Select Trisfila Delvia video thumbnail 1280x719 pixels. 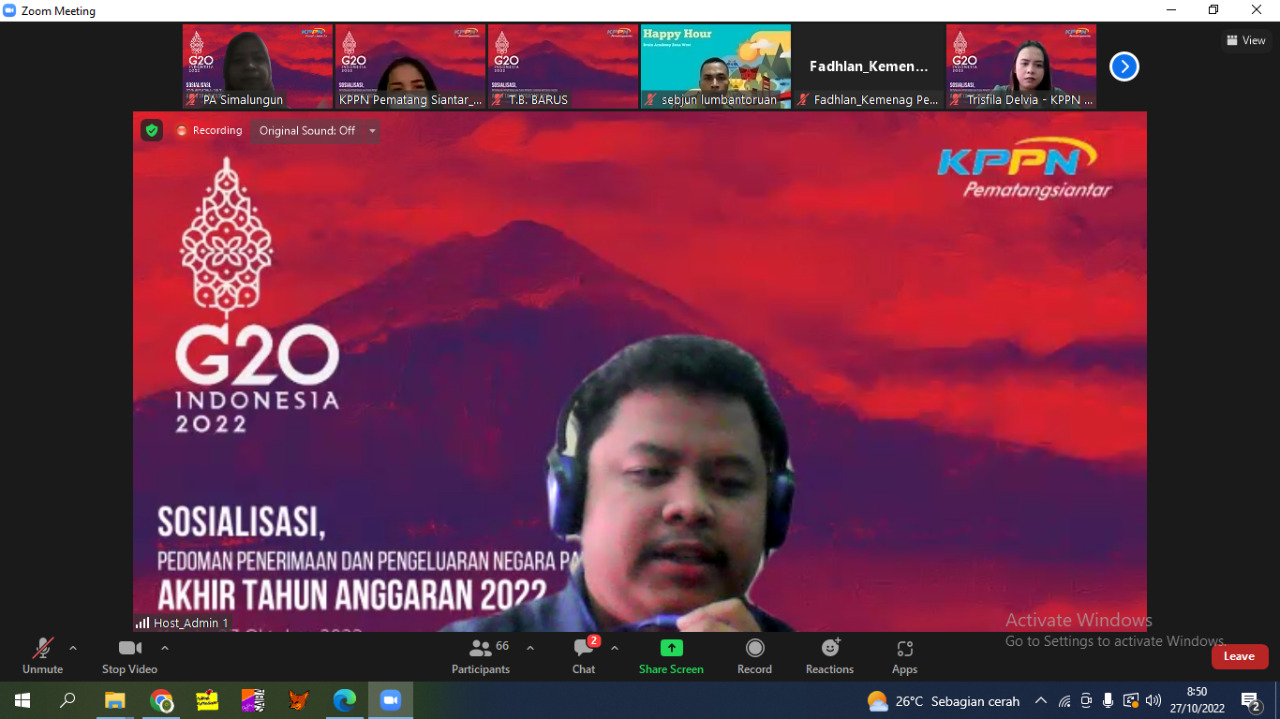tap(1021, 67)
